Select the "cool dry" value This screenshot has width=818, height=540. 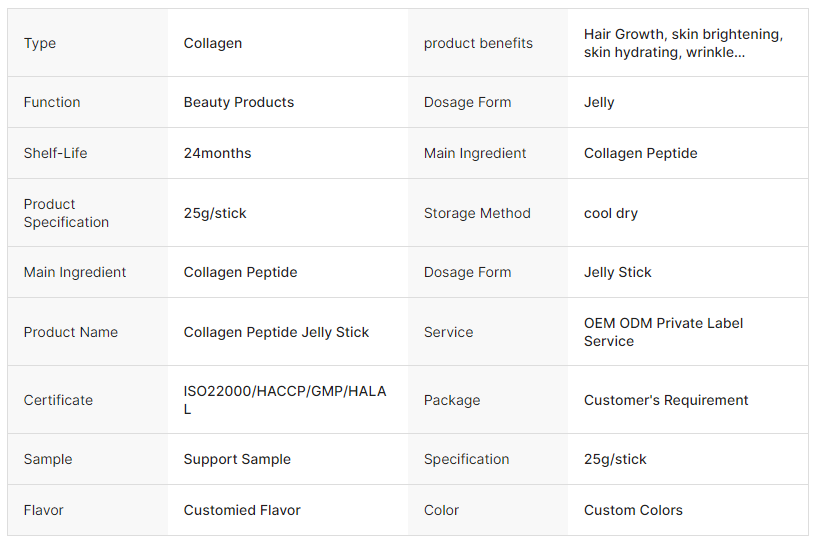(611, 213)
